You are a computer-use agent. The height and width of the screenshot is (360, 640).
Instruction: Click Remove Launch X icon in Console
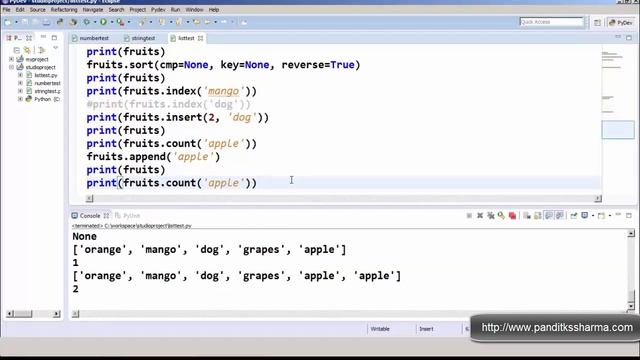[x=480, y=216]
